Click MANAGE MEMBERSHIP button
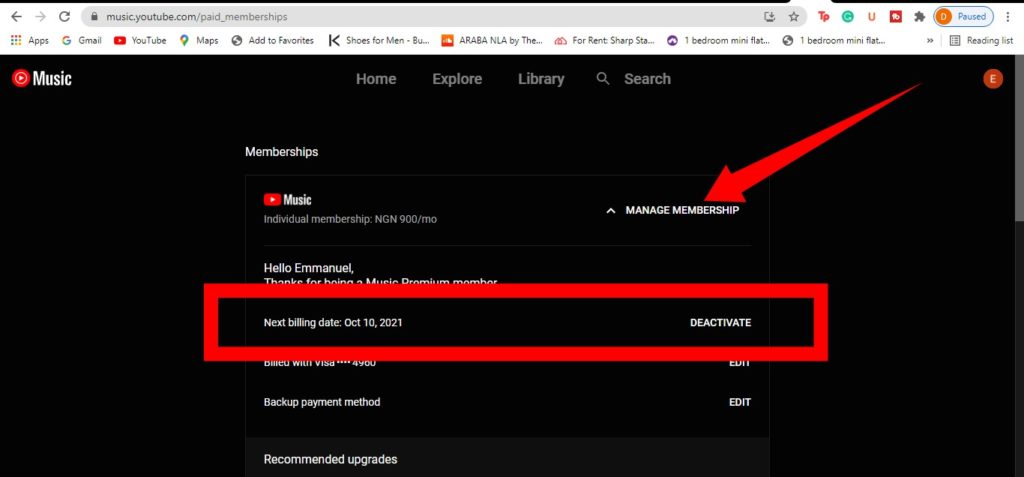 click(682, 210)
